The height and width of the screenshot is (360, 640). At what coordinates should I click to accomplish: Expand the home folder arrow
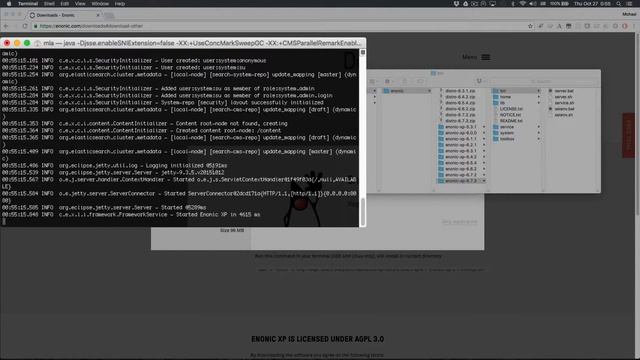point(538,97)
